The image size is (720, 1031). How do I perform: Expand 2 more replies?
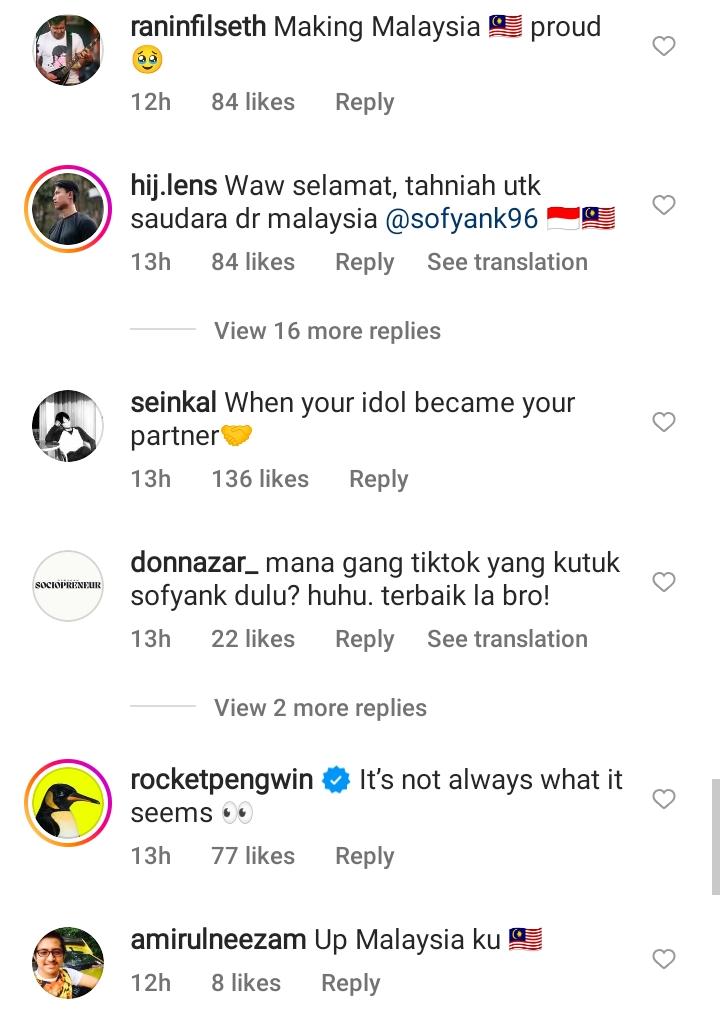320,708
